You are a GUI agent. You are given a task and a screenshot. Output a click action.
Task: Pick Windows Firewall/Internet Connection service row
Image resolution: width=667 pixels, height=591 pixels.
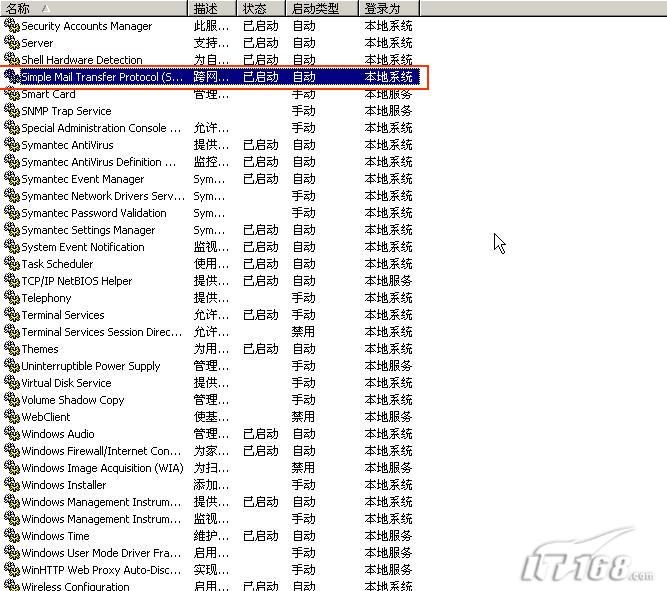(101, 451)
